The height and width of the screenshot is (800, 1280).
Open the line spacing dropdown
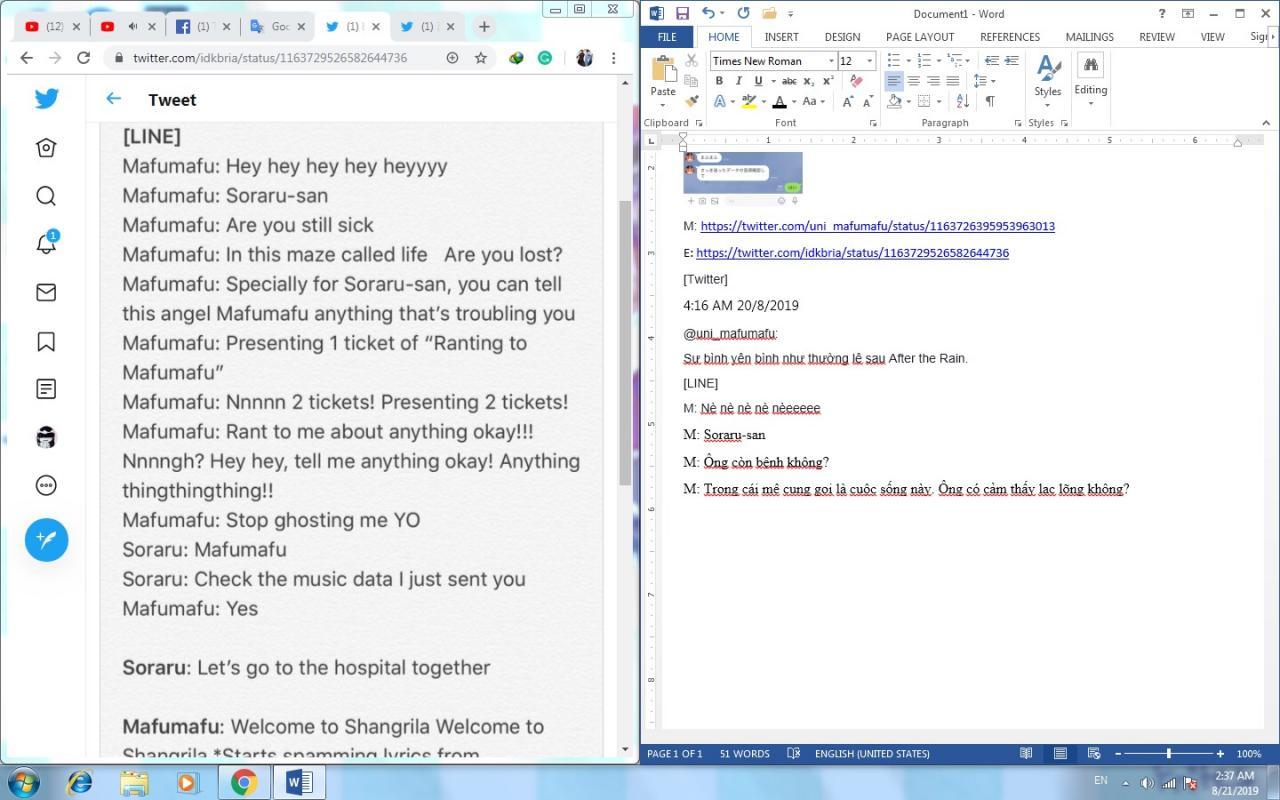point(985,81)
